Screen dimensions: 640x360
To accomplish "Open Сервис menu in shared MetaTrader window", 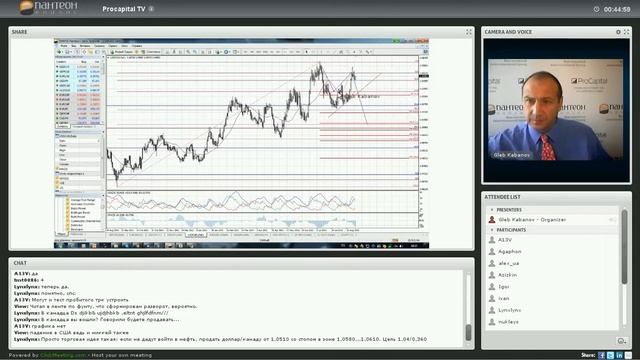I will (113, 46).
